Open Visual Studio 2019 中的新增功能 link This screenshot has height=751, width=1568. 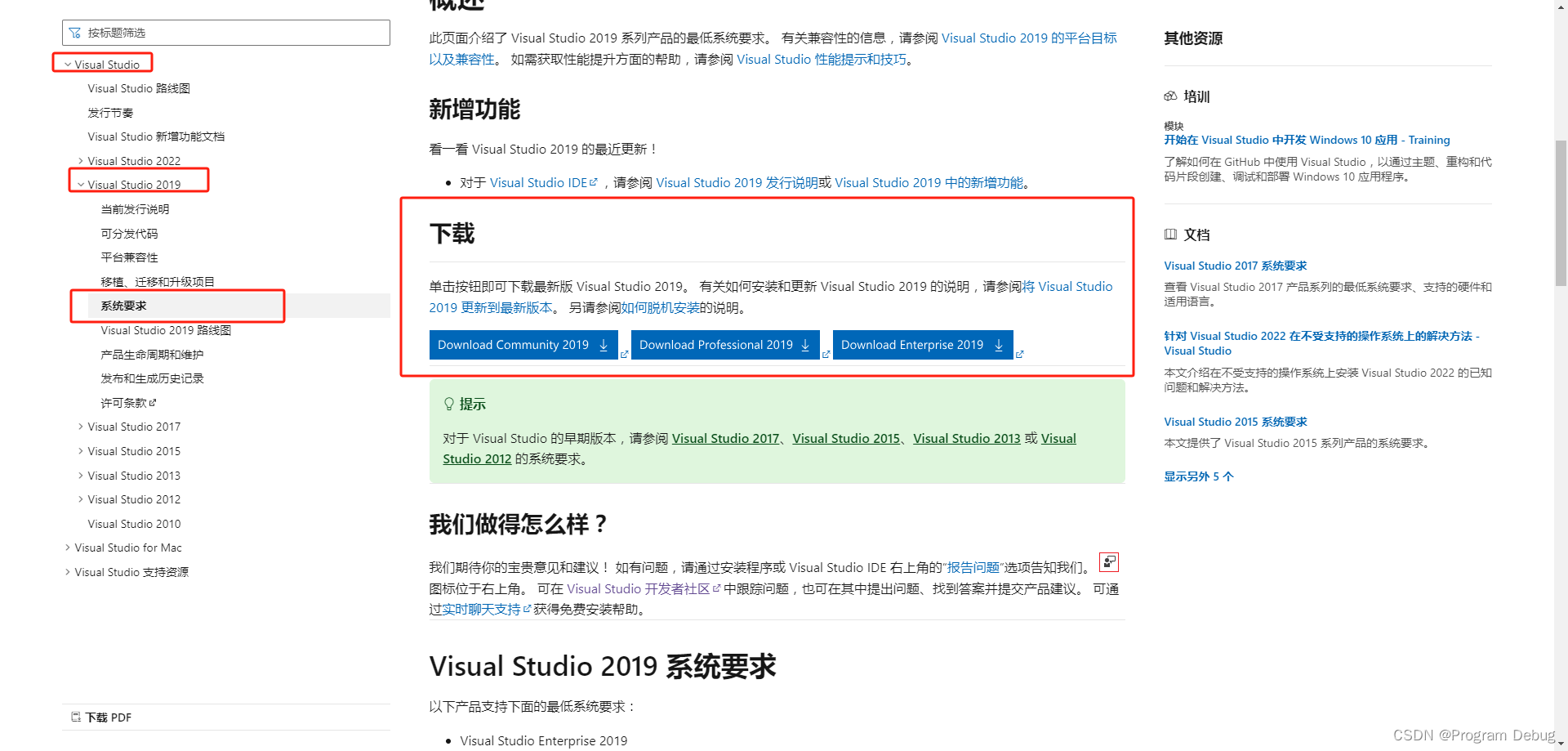929,182
